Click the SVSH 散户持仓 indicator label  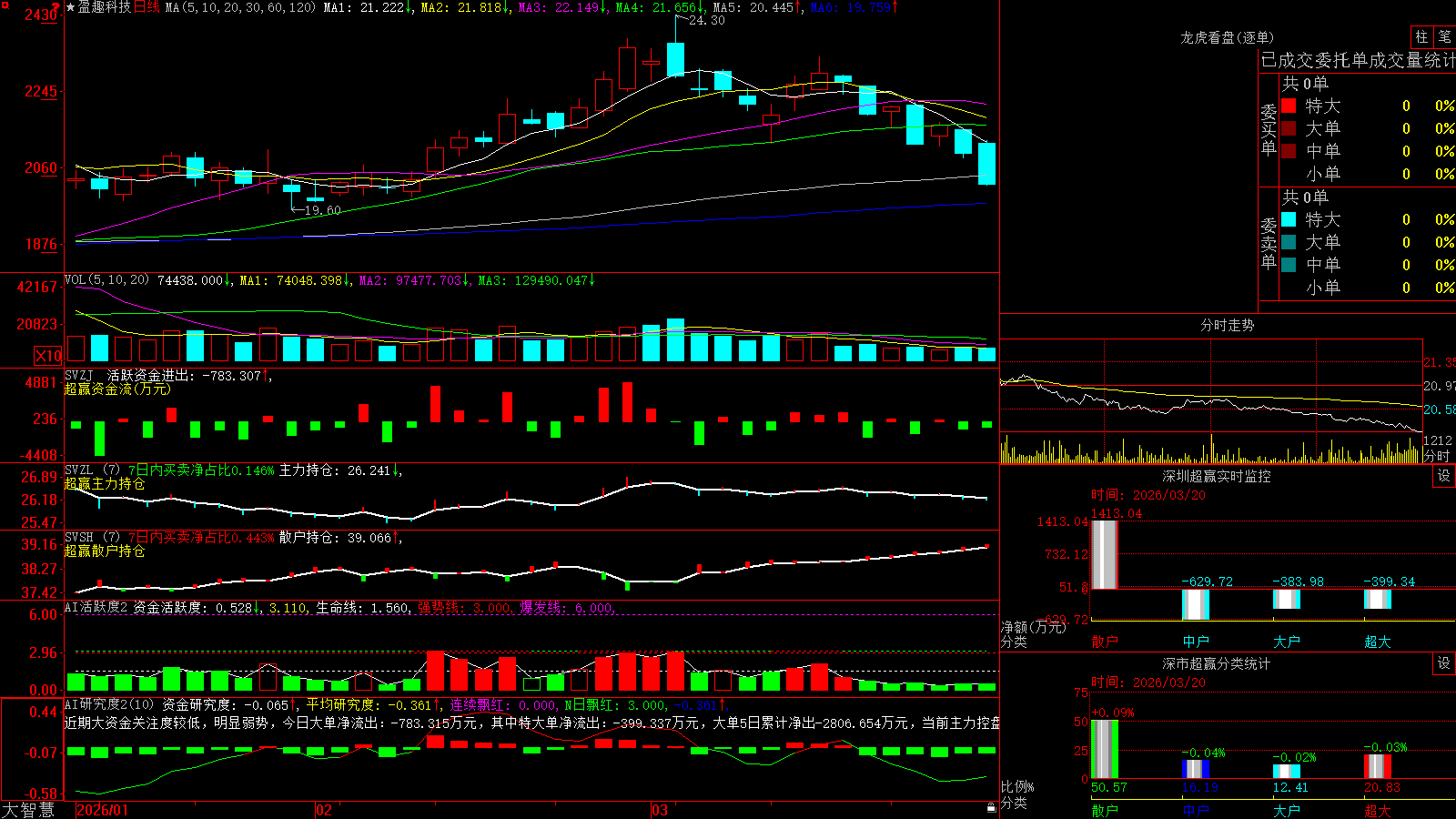[x=92, y=537]
